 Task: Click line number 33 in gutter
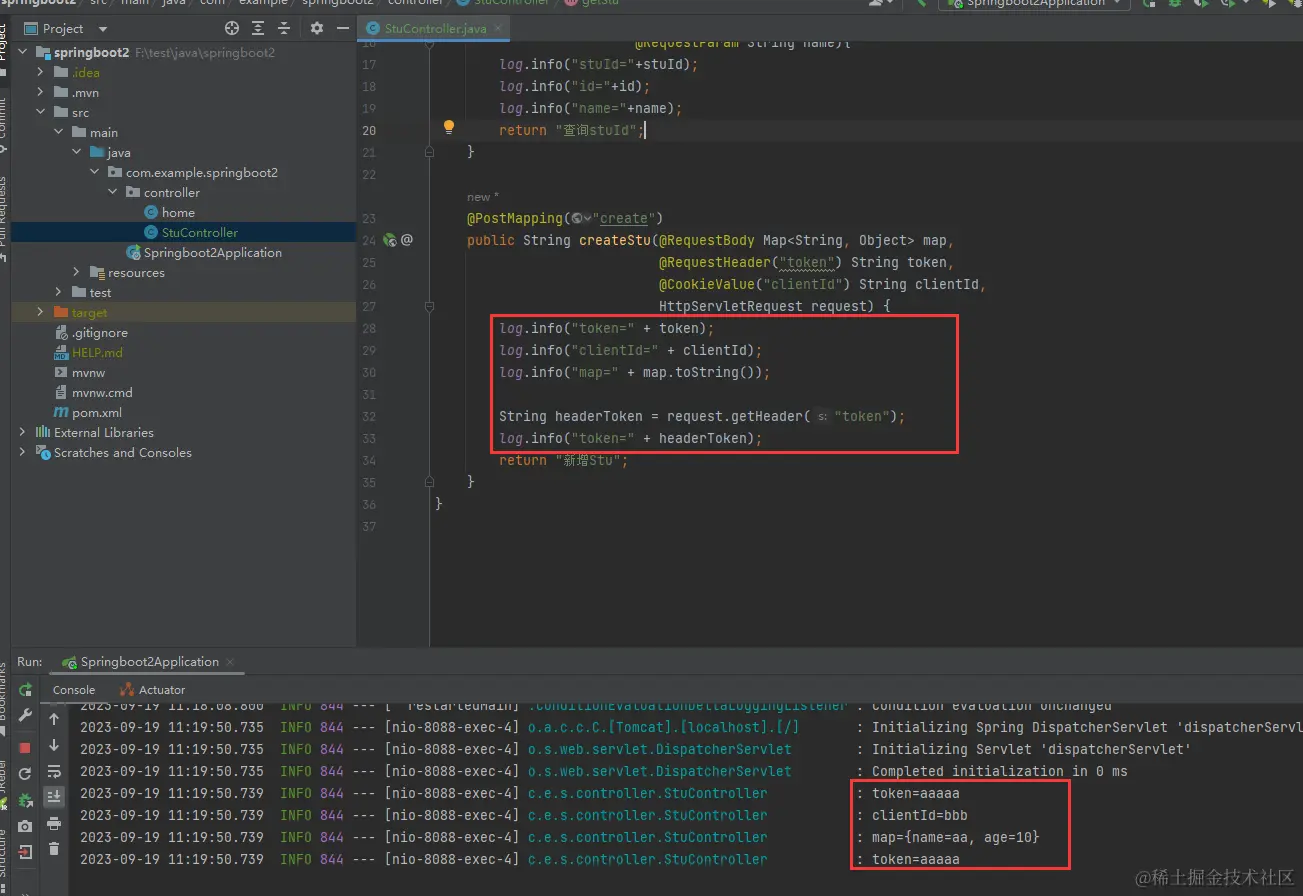368,438
